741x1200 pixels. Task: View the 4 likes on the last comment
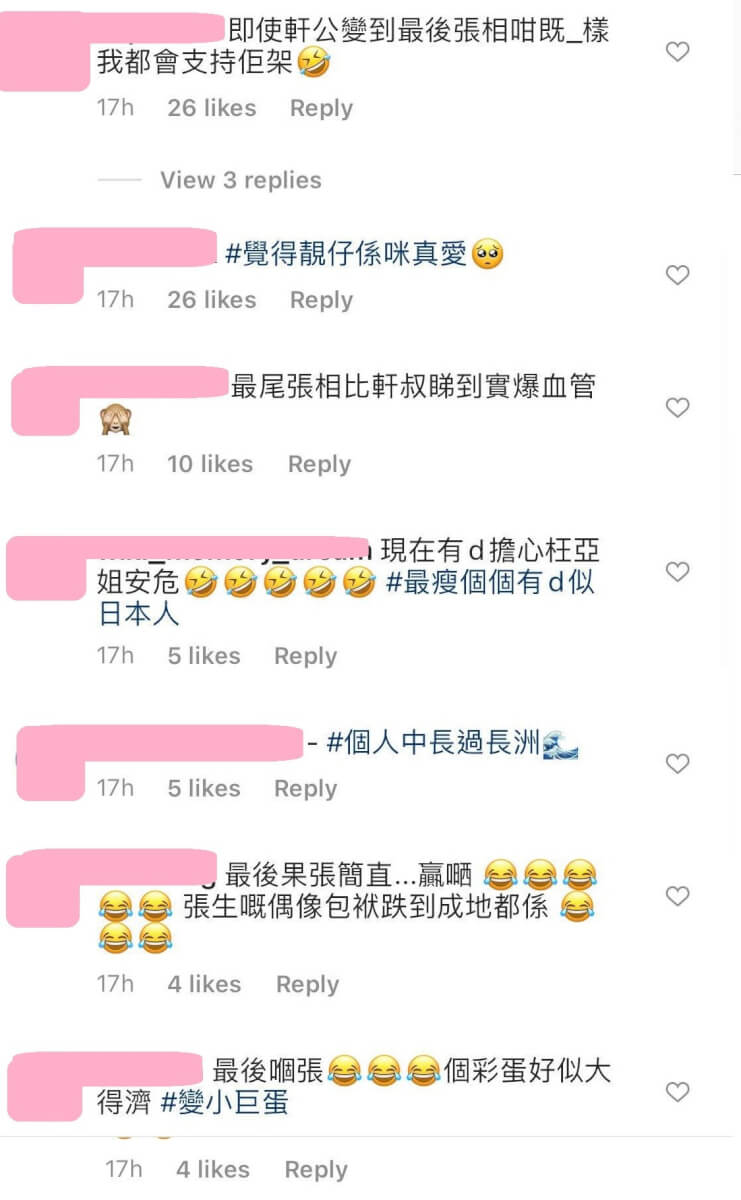pos(212,1169)
